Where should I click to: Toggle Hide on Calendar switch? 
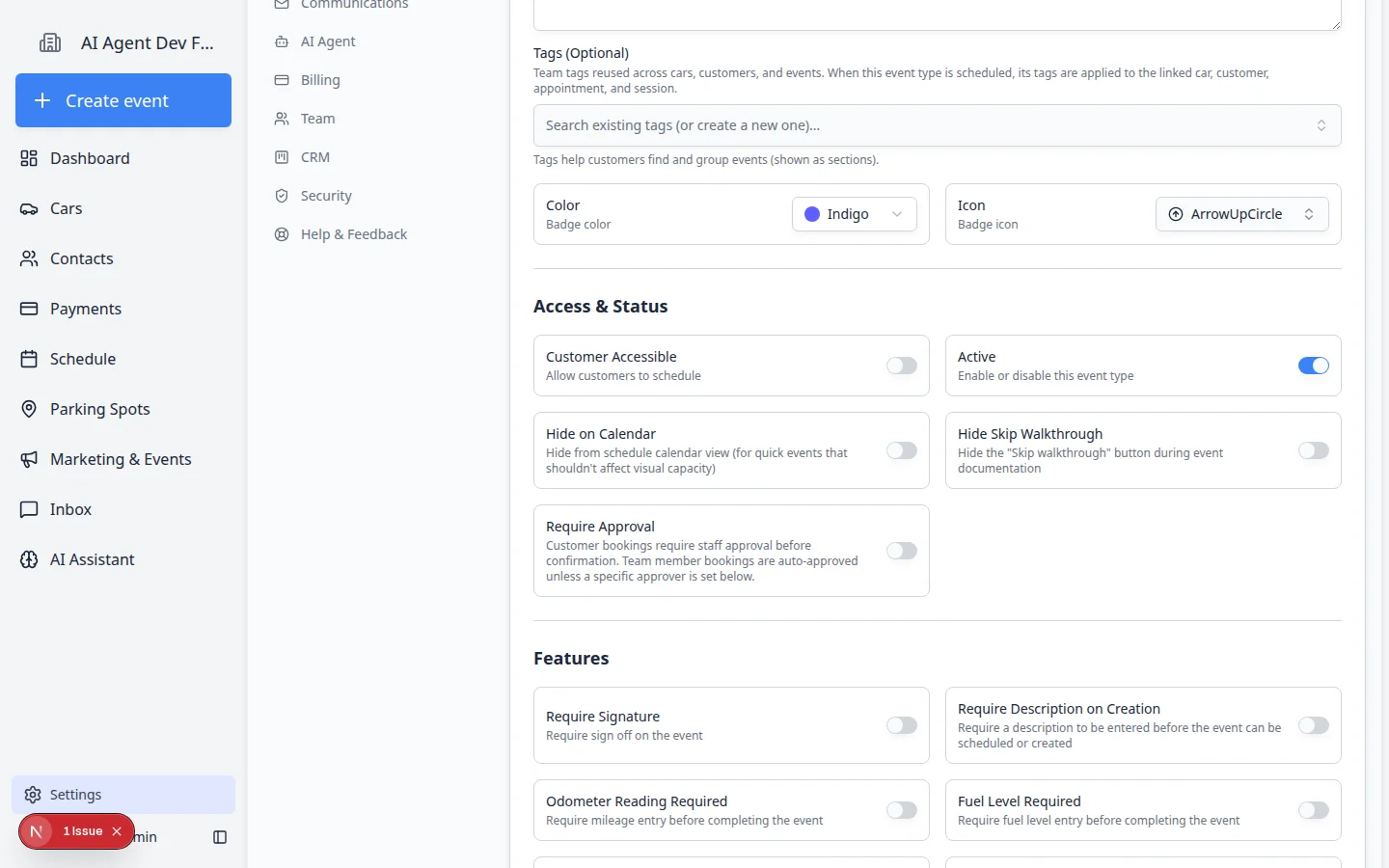(902, 450)
